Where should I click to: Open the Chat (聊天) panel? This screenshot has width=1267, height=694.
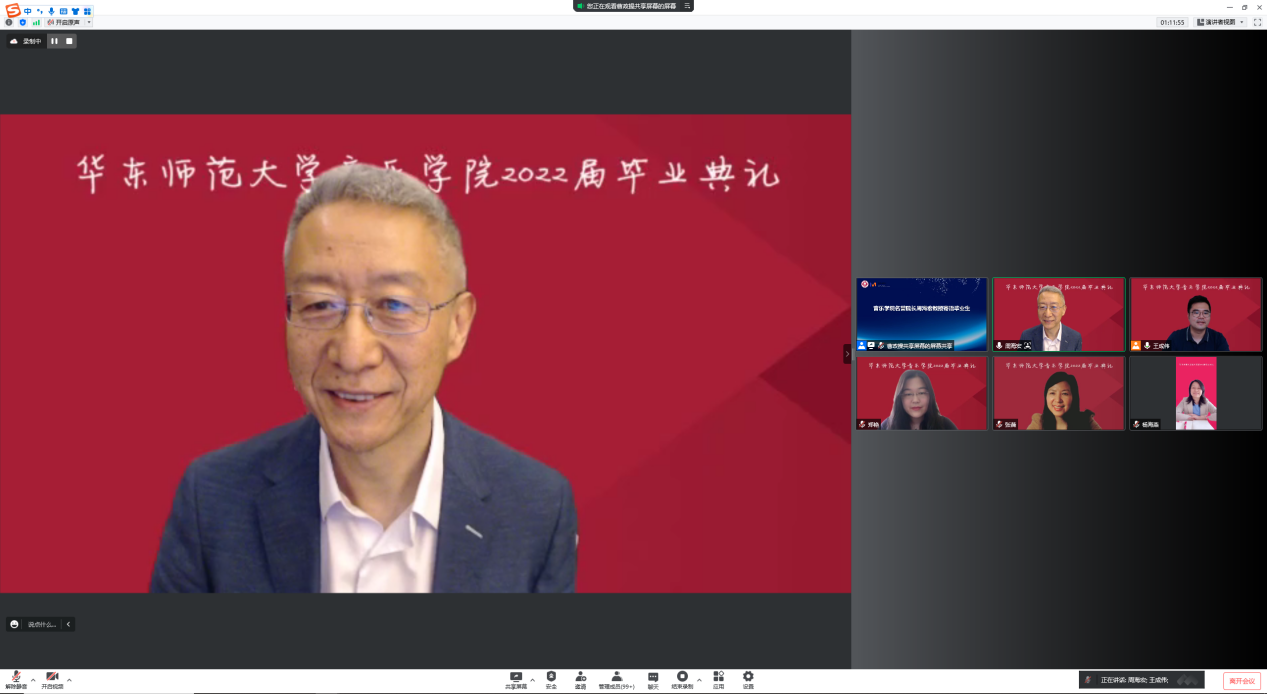pyautogui.click(x=653, y=678)
